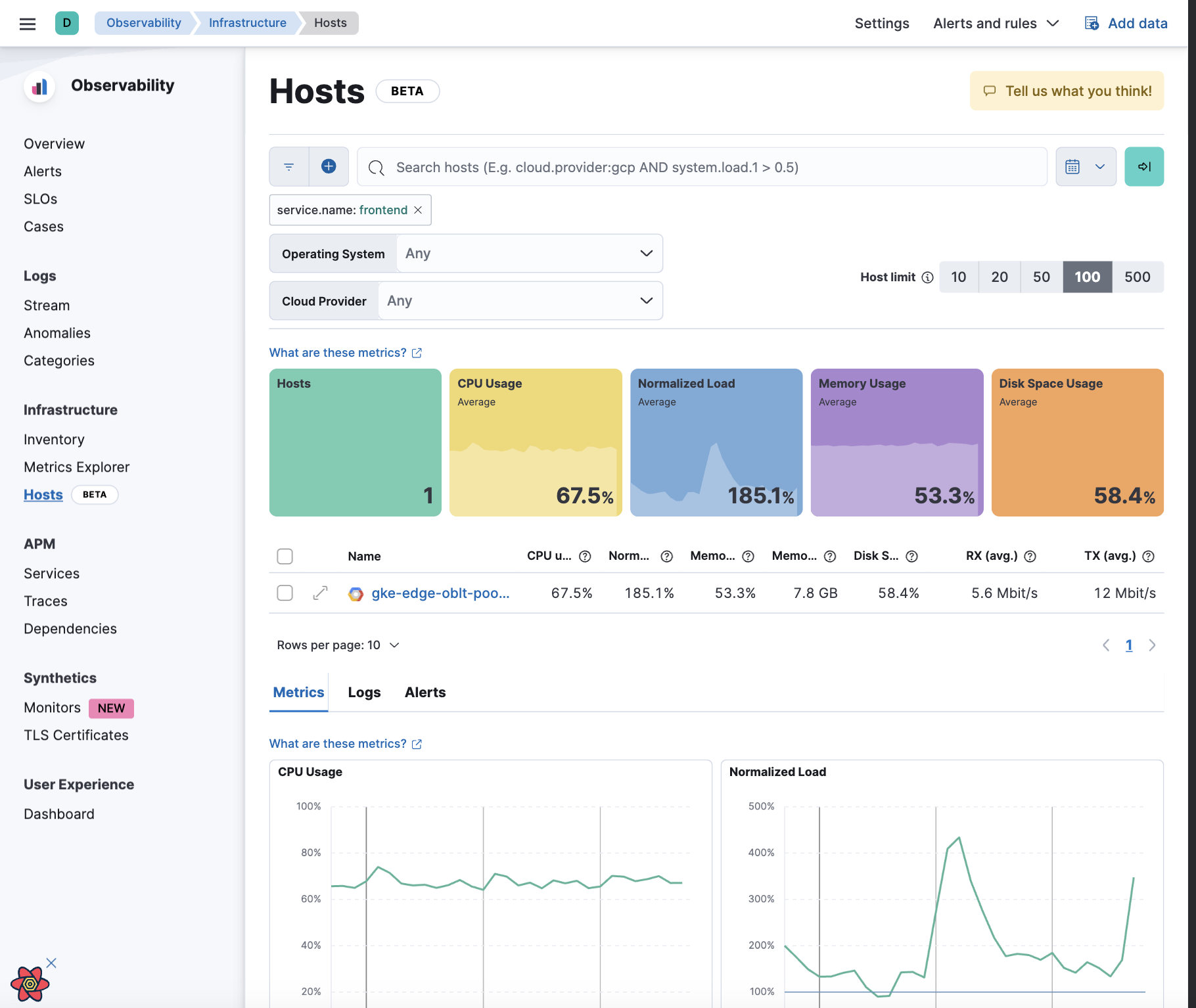
Task: Click the Normalized load column help icon
Action: [x=666, y=557]
